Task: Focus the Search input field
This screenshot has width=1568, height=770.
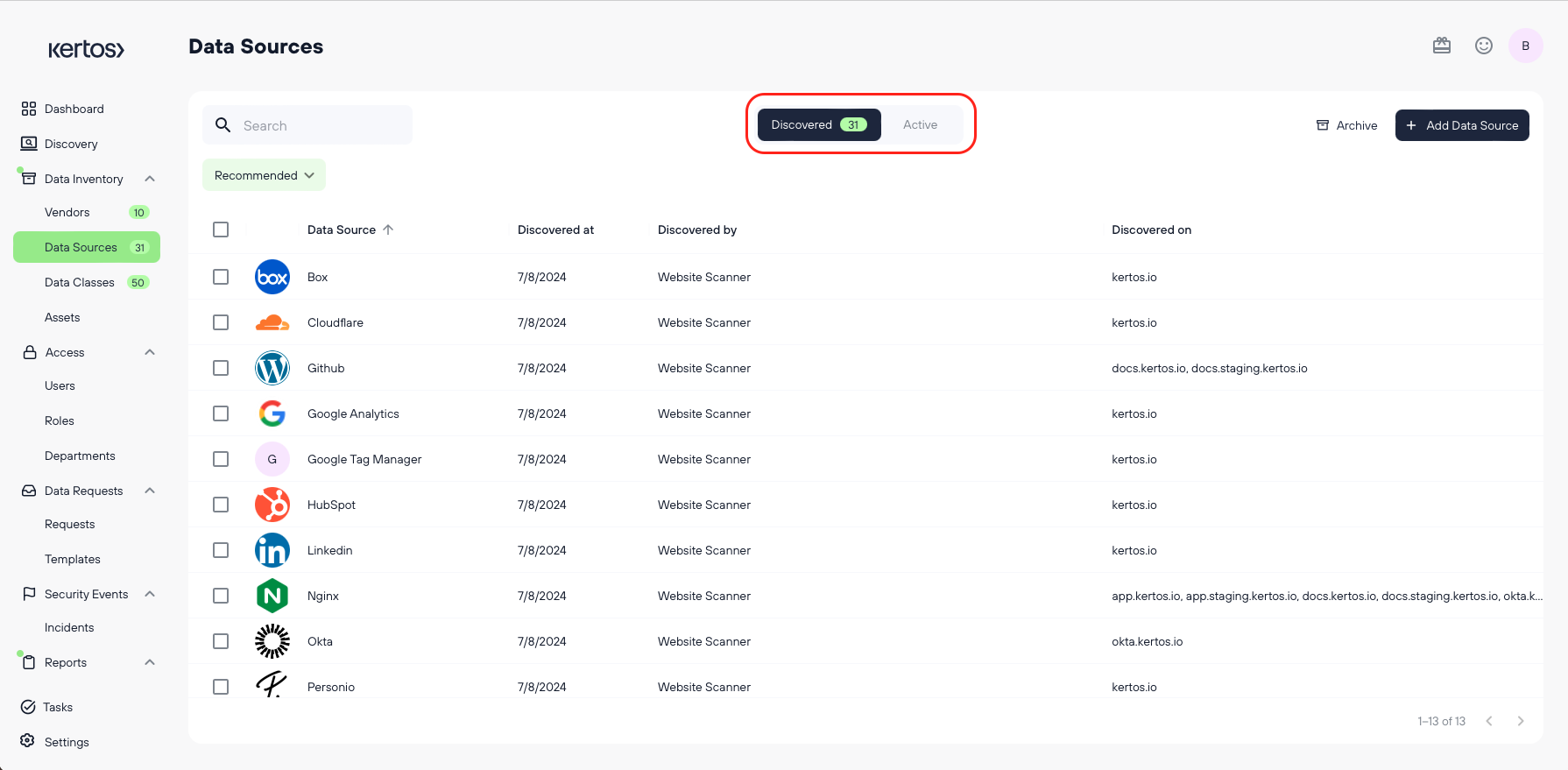Action: pyautogui.click(x=307, y=125)
